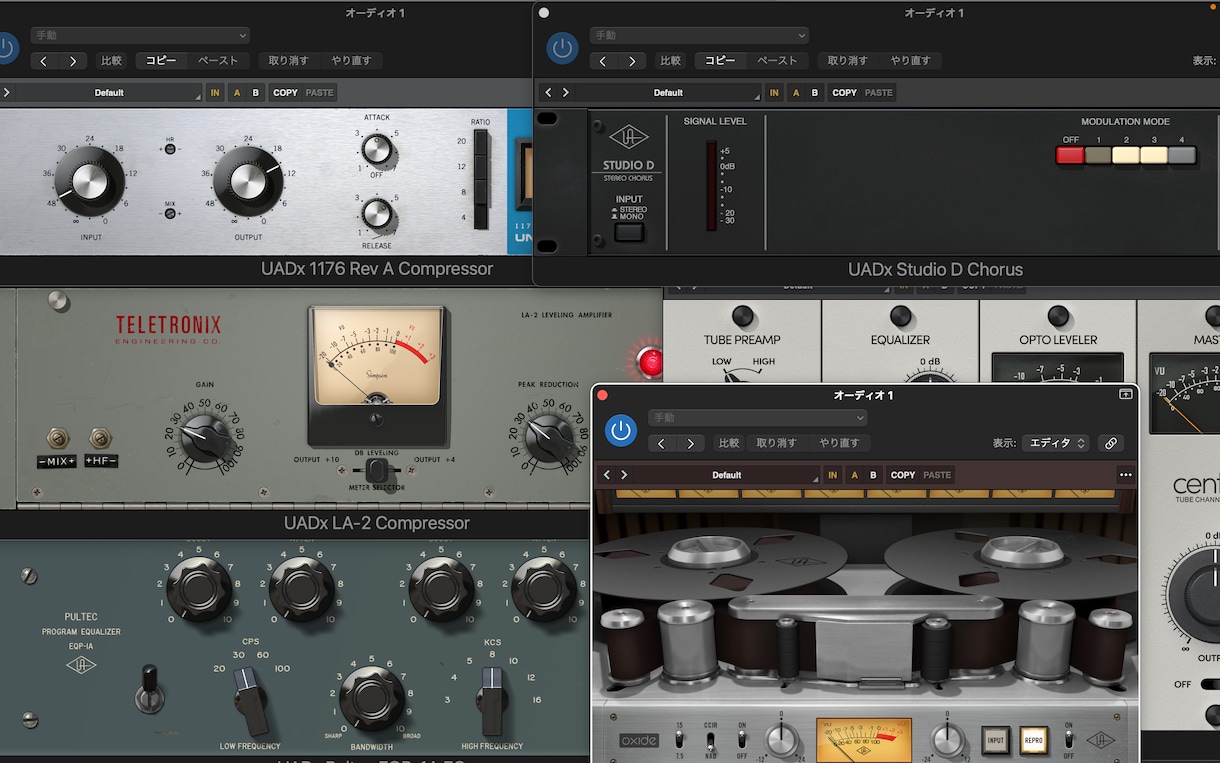The image size is (1220, 763).
Task: Click next setting arrow in 1176 window header
Action: 73,61
